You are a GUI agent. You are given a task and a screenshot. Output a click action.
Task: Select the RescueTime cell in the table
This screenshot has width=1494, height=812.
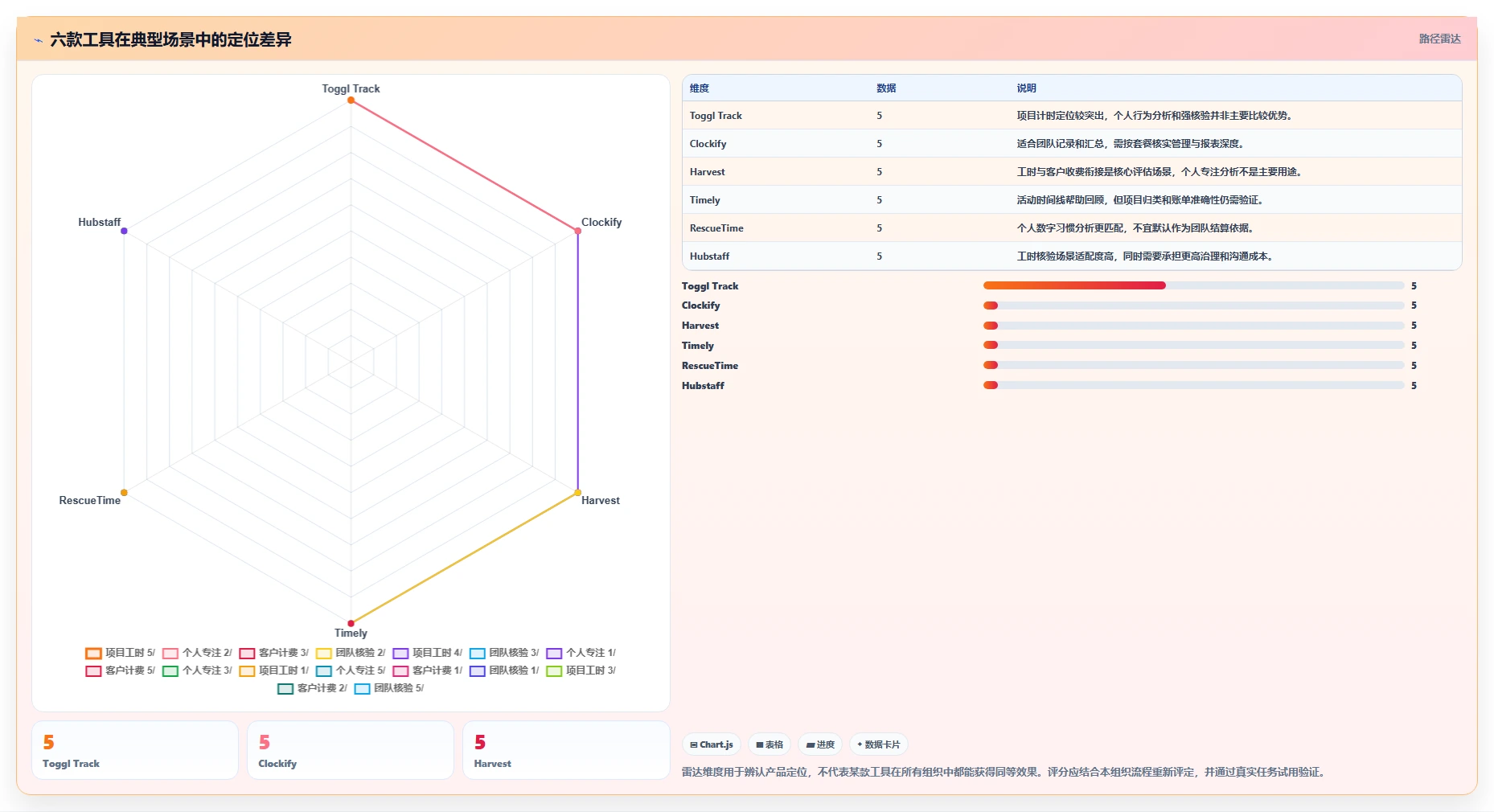click(716, 228)
